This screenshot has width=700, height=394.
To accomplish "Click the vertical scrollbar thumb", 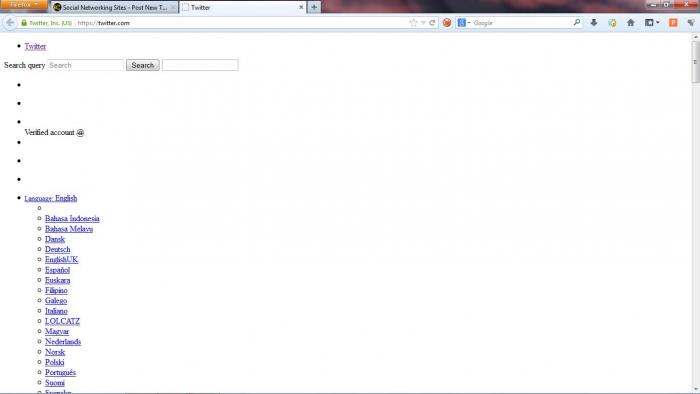I will (x=696, y=62).
